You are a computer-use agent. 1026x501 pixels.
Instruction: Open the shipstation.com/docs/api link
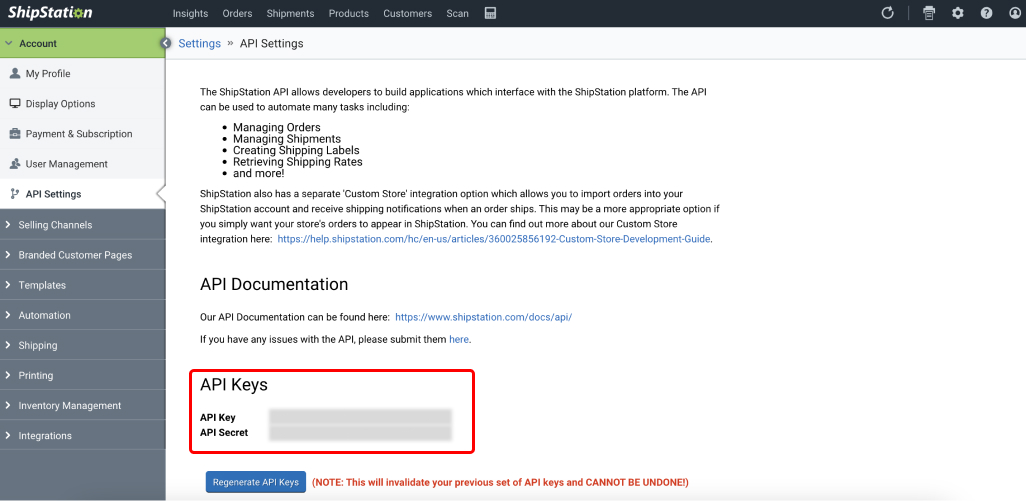(484, 317)
